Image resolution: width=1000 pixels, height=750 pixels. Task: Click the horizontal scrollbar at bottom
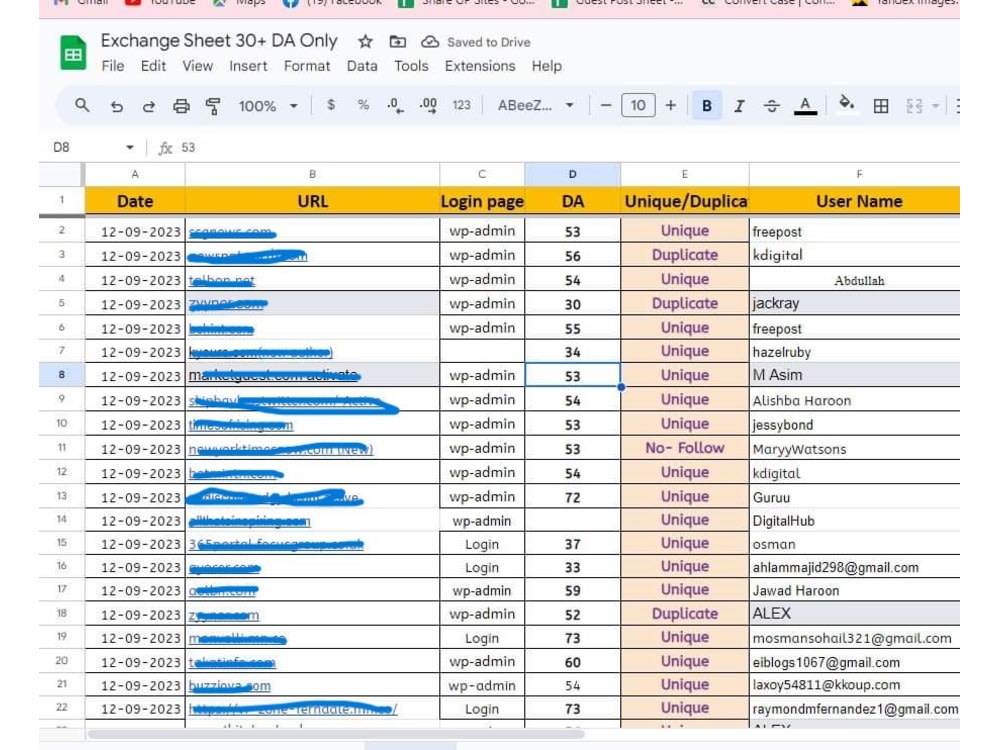pyautogui.click(x=335, y=735)
